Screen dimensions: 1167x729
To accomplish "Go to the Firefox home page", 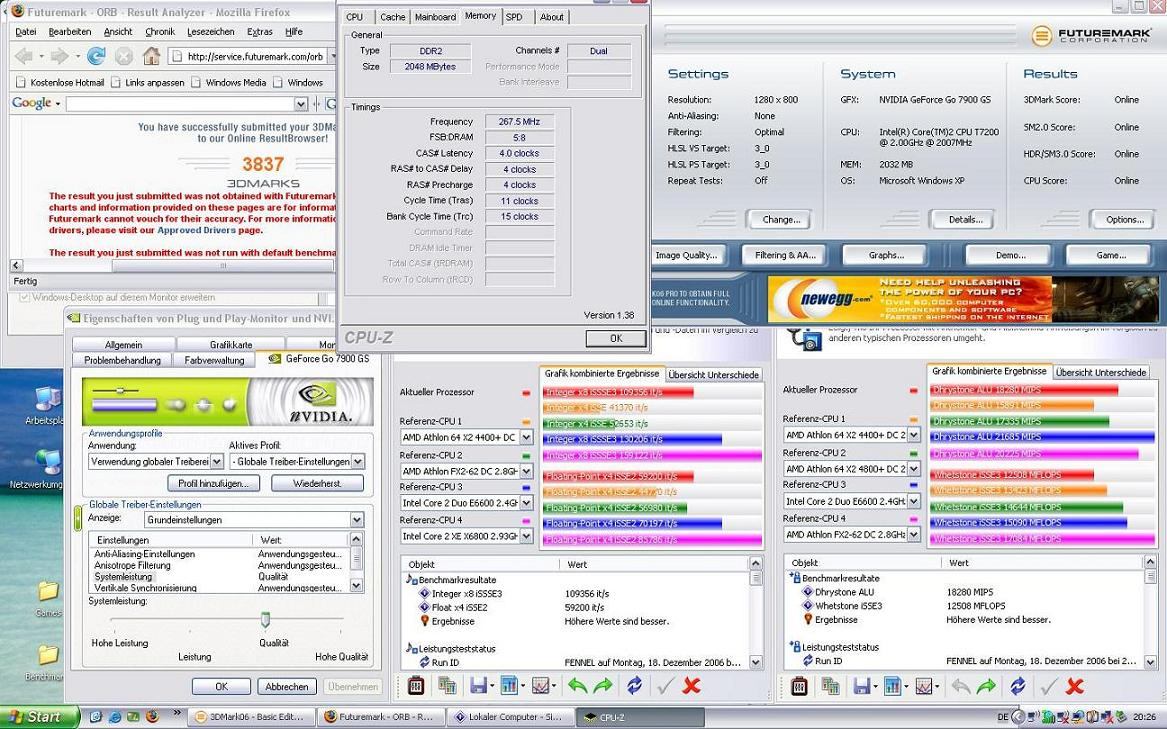I will pyautogui.click(x=151, y=56).
